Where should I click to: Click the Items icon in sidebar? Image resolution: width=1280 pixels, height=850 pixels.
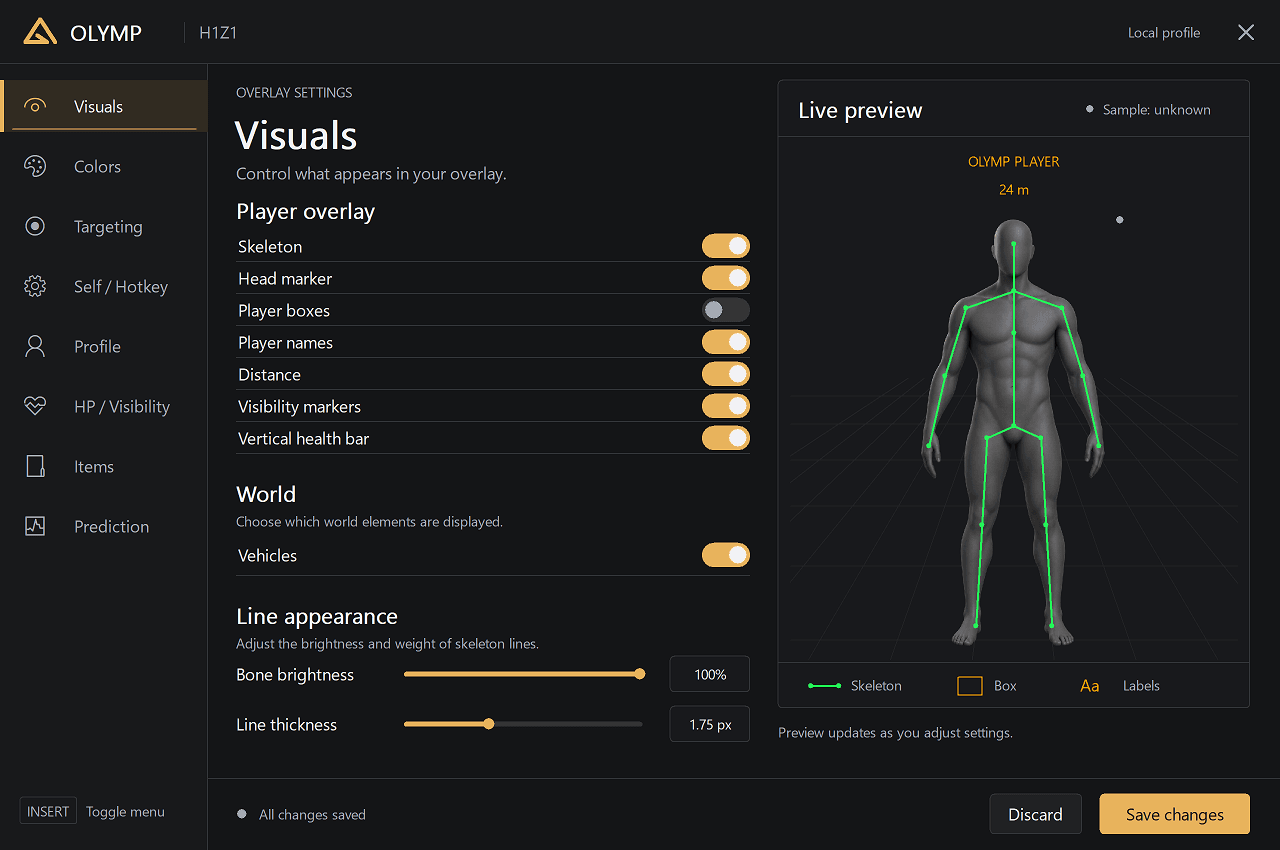[35, 466]
